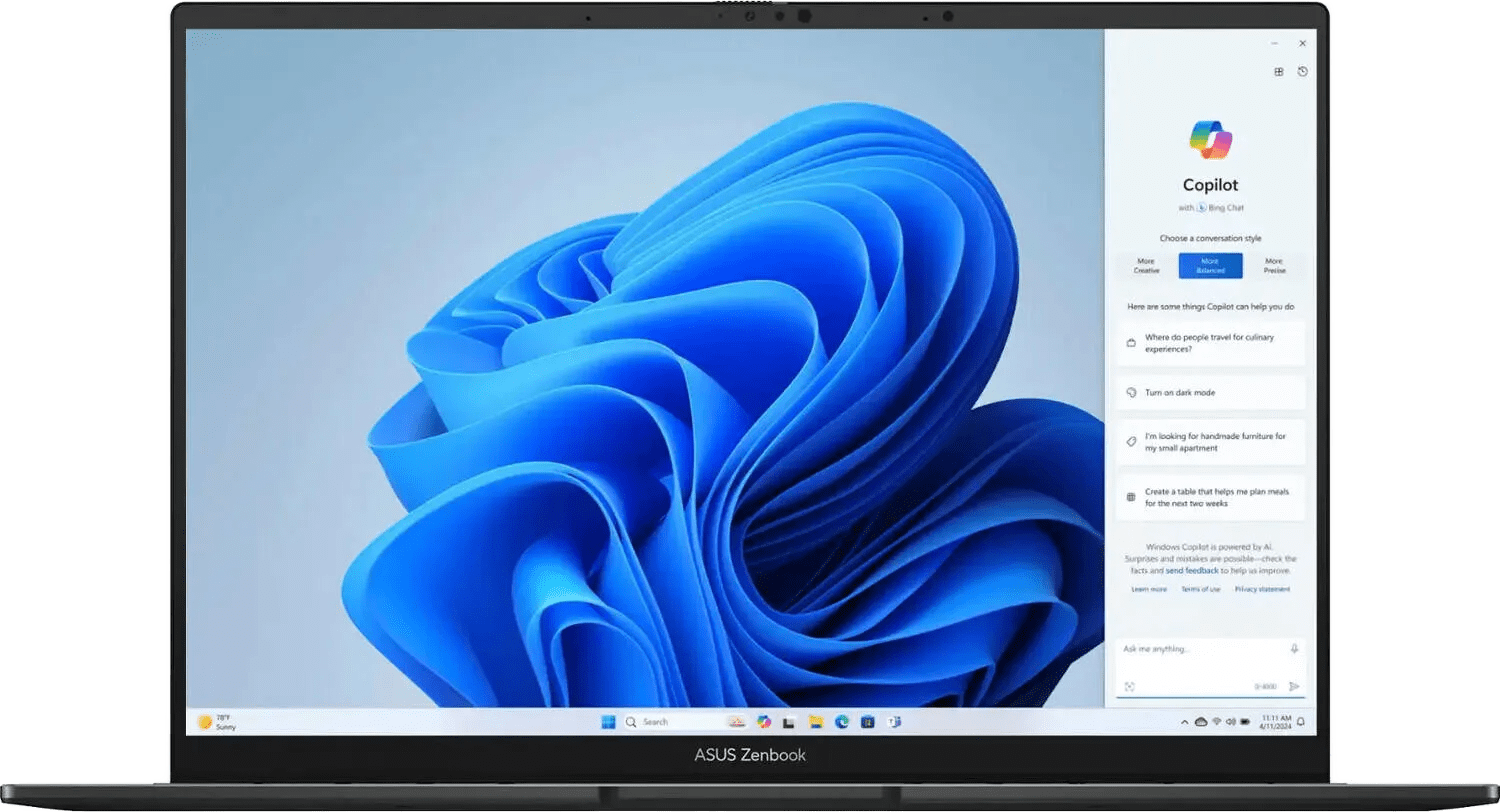Screen dimensions: 1500x812
Task: Open File Explorer from the taskbar
Action: point(816,722)
